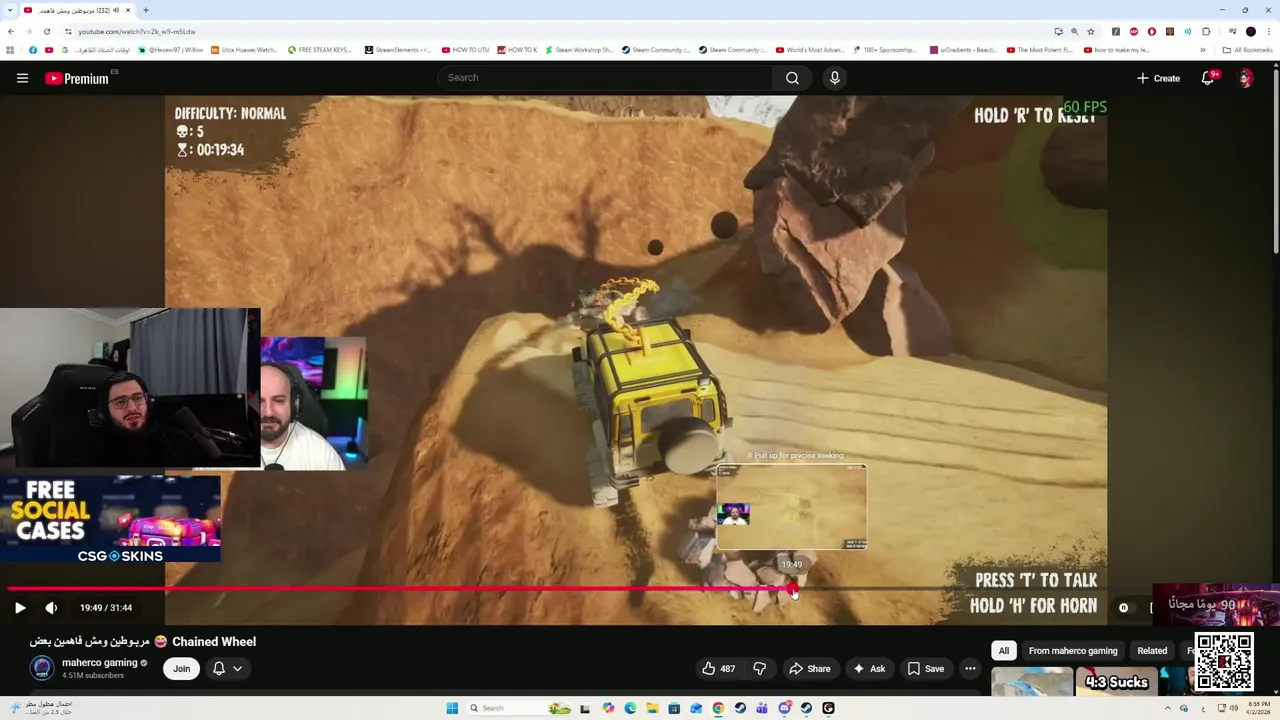Open the YouTube guide hamburger menu
Image resolution: width=1280 pixels, height=720 pixels.
pyautogui.click(x=22, y=78)
